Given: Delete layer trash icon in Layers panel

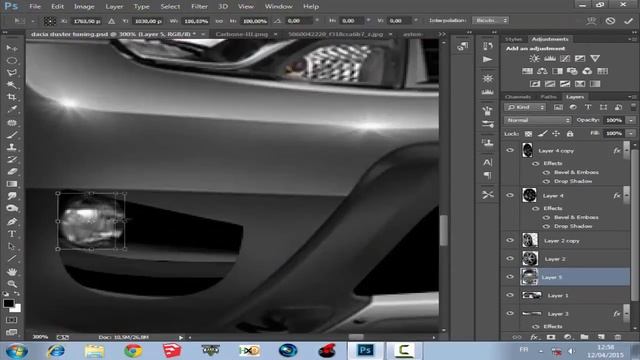Looking at the screenshot, I should coord(618,337).
